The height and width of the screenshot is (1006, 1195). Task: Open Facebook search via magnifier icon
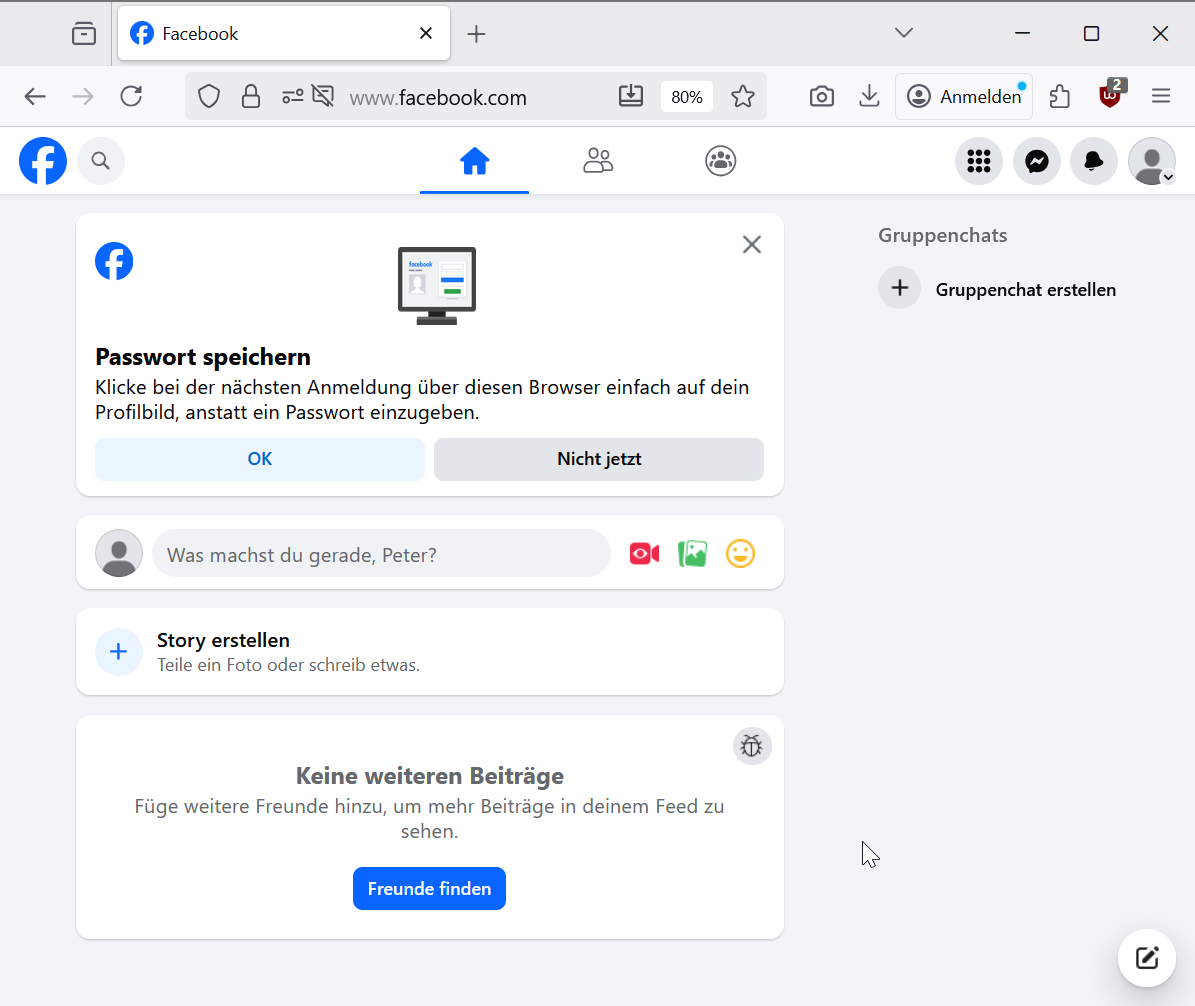100,161
